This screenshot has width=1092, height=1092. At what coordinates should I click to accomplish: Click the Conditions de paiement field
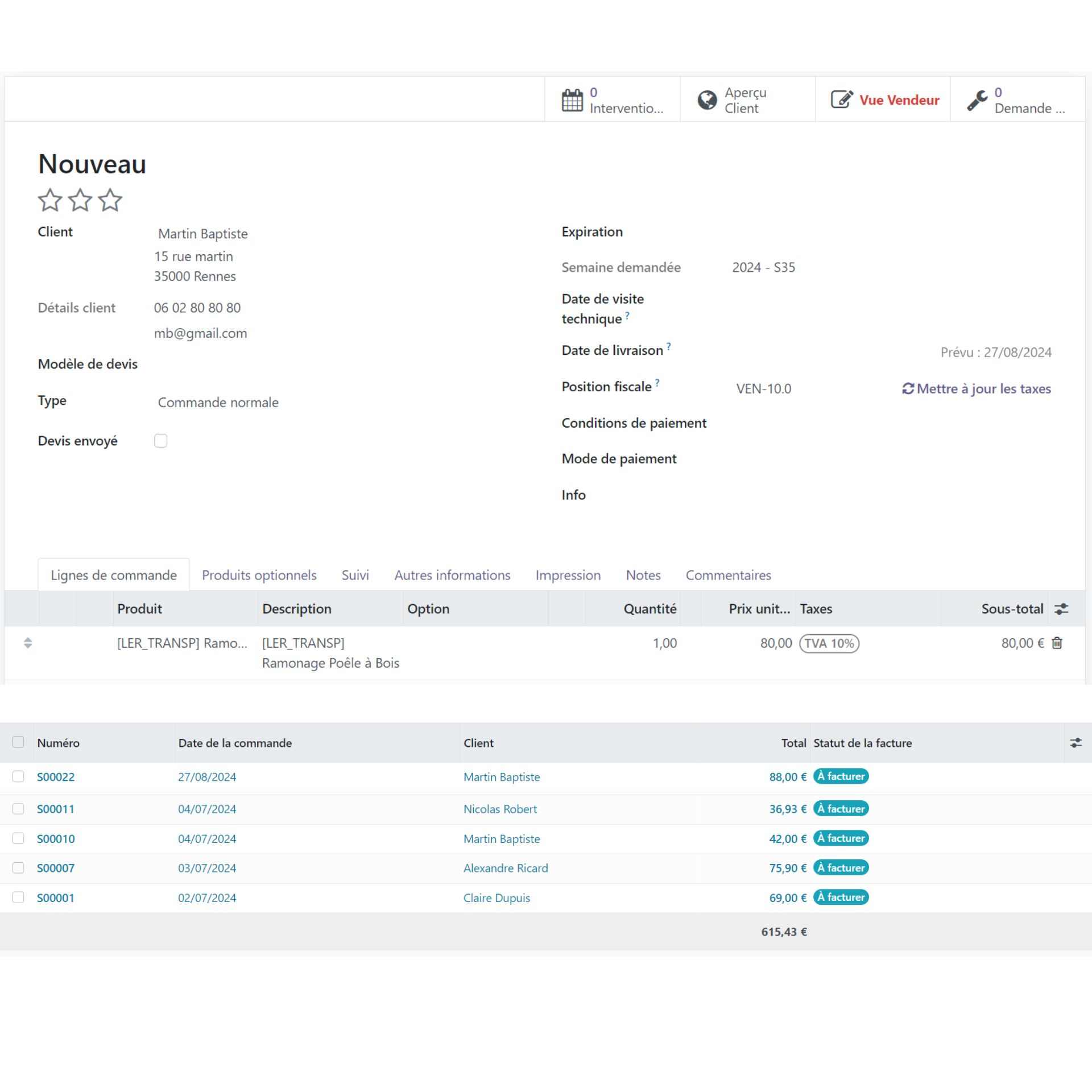tap(892, 423)
